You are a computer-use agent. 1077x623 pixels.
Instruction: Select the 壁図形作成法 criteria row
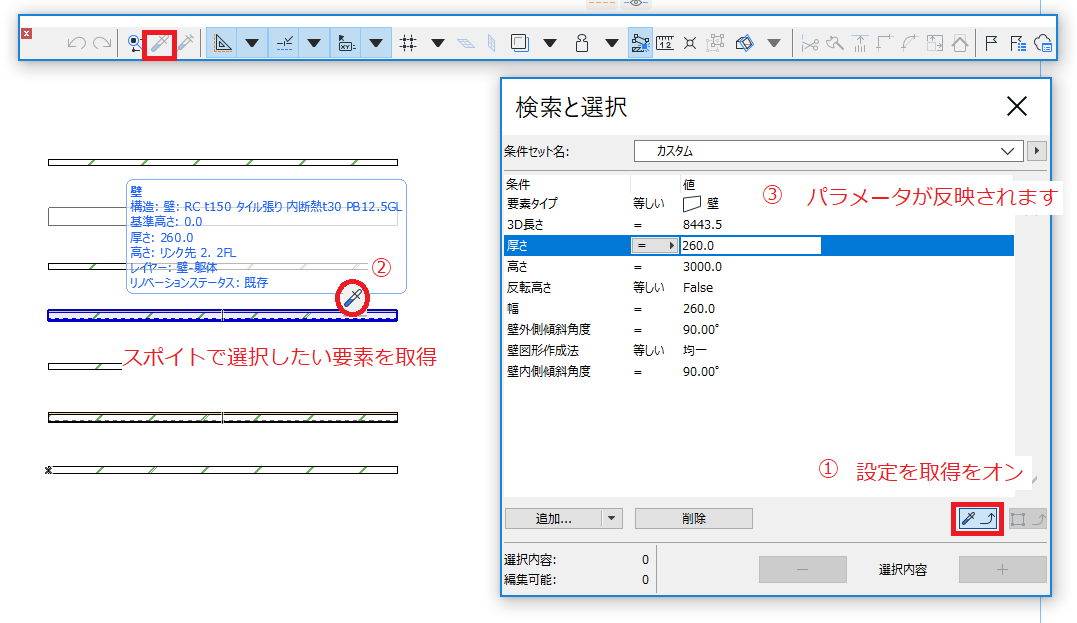pyautogui.click(x=758, y=350)
